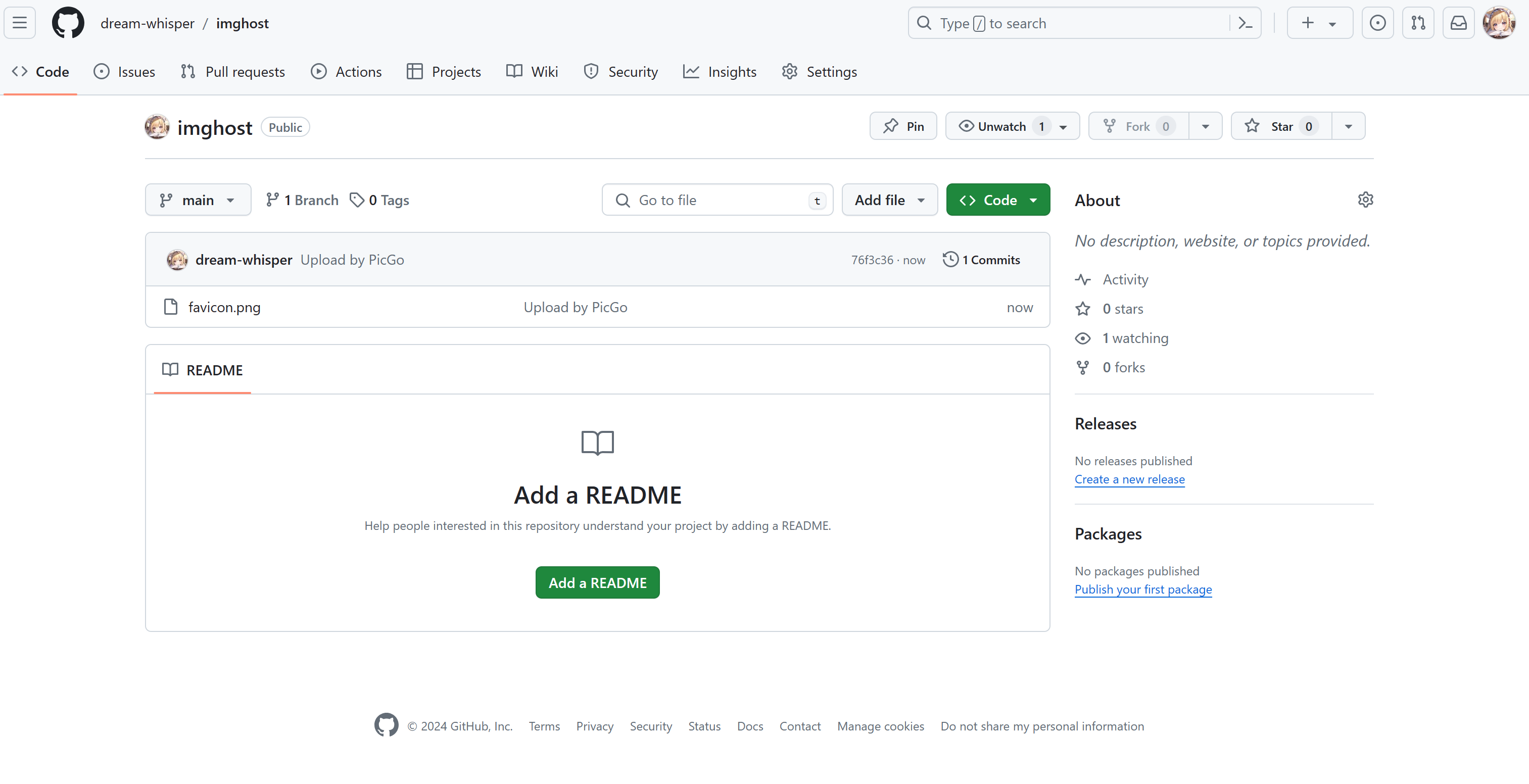This screenshot has height=784, width=1529.
Task: Click the user avatar in header
Action: point(1499,23)
